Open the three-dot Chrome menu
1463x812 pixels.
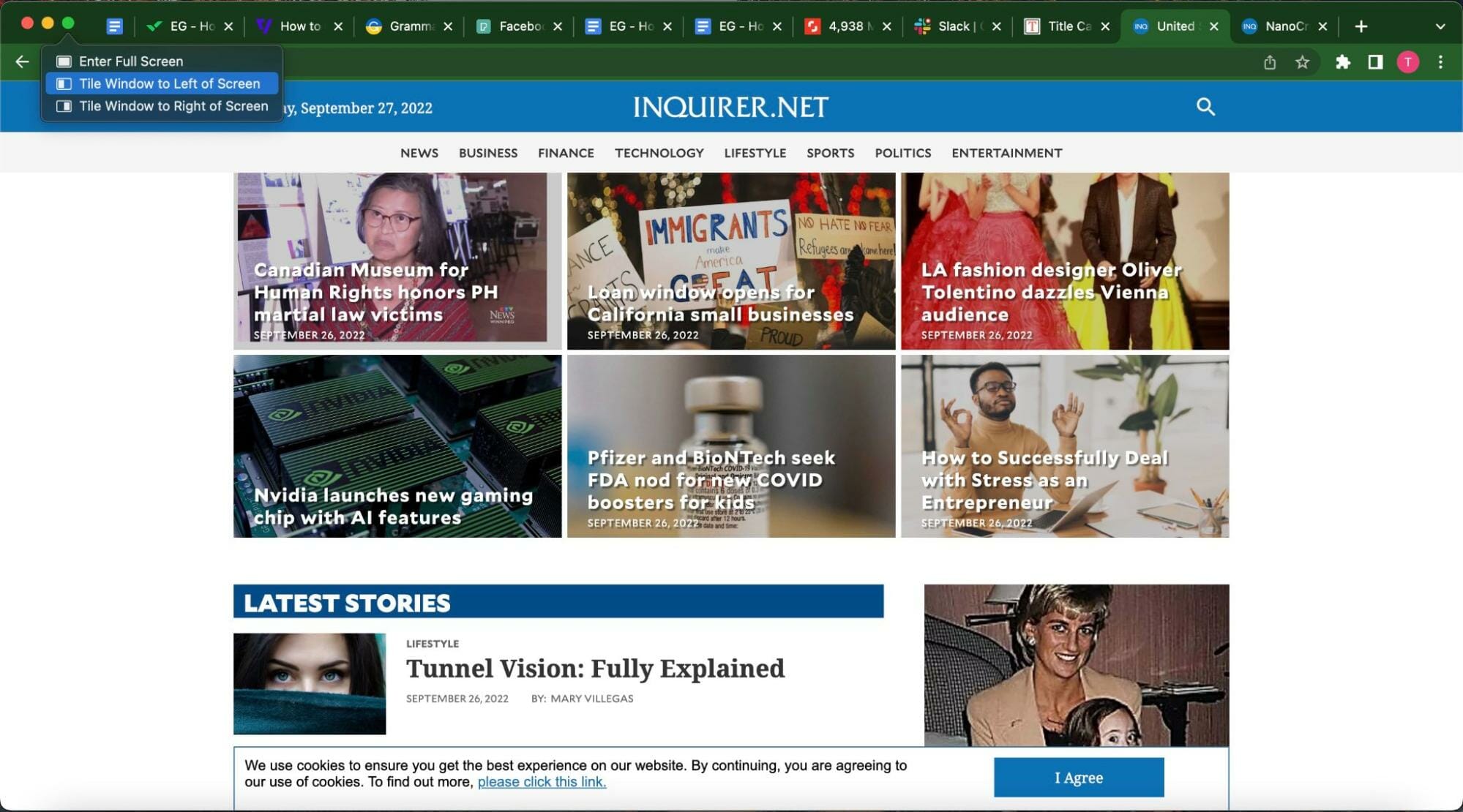(x=1440, y=61)
